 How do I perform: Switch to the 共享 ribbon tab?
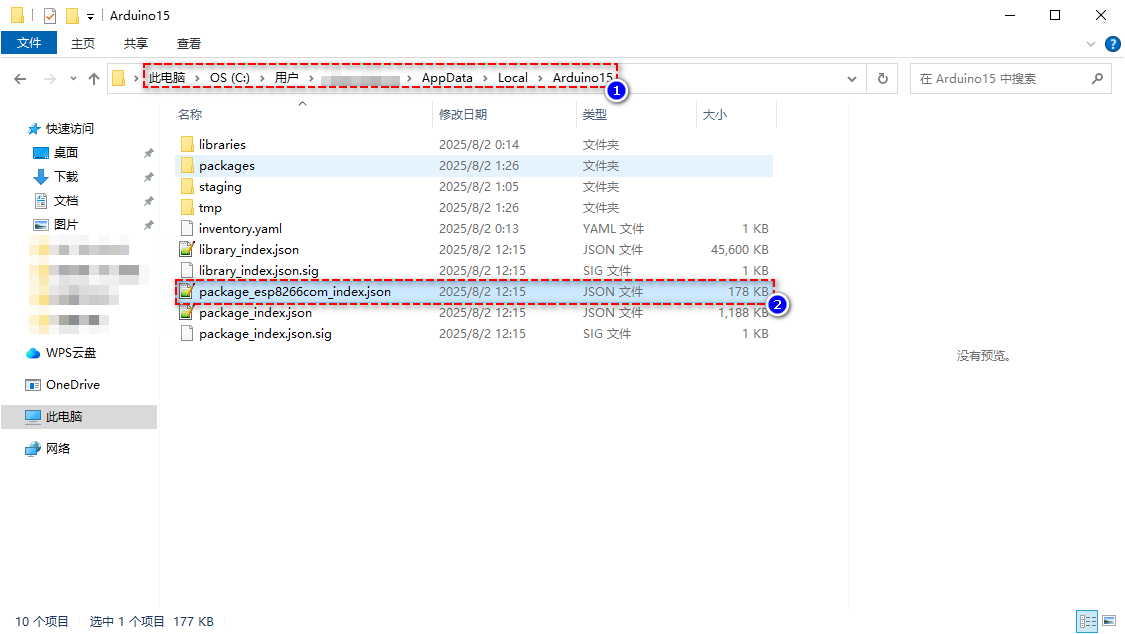(136, 44)
